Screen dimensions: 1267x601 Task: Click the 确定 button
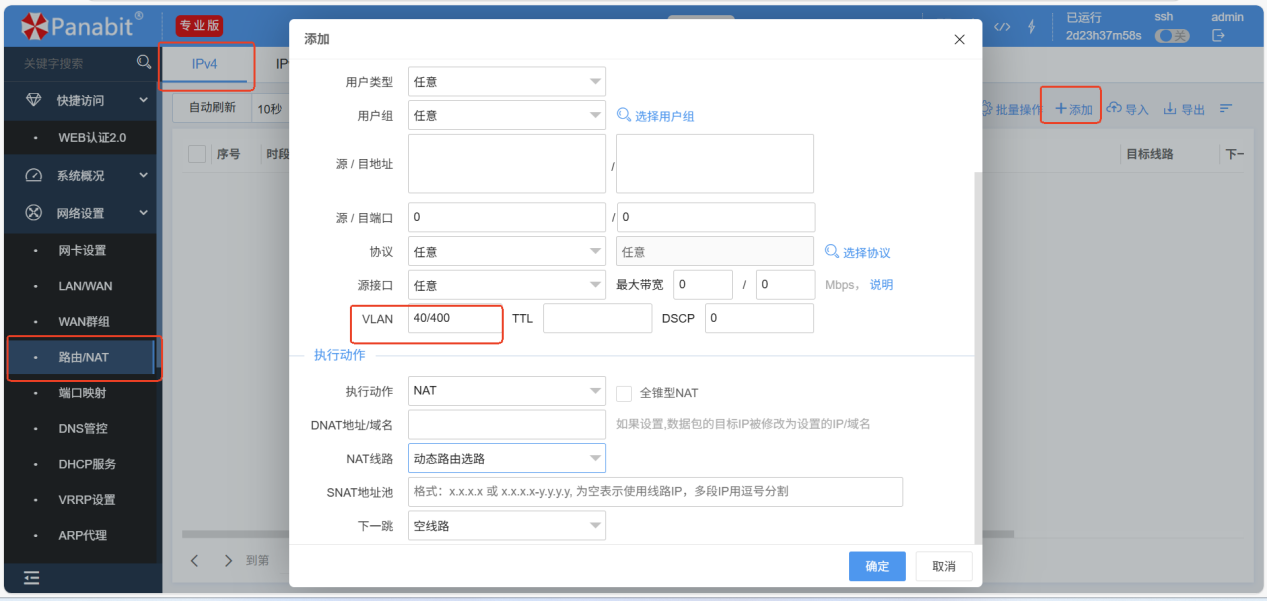coord(877,566)
